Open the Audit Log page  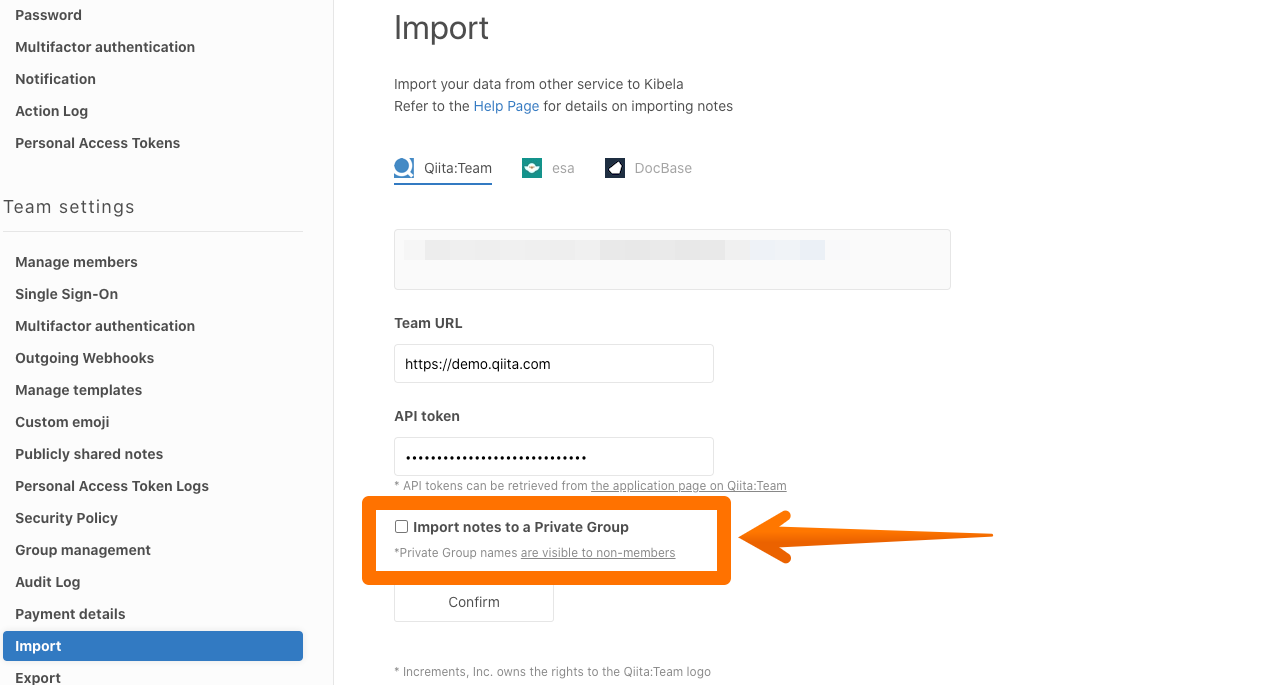point(47,582)
